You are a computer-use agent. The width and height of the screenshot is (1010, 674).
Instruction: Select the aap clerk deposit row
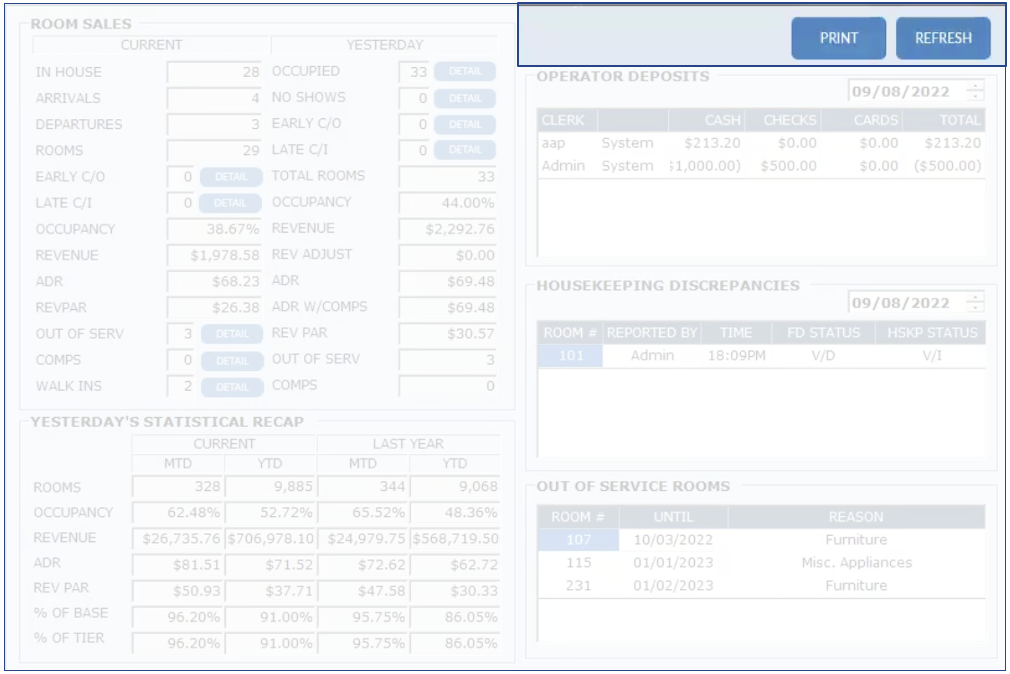[760, 143]
